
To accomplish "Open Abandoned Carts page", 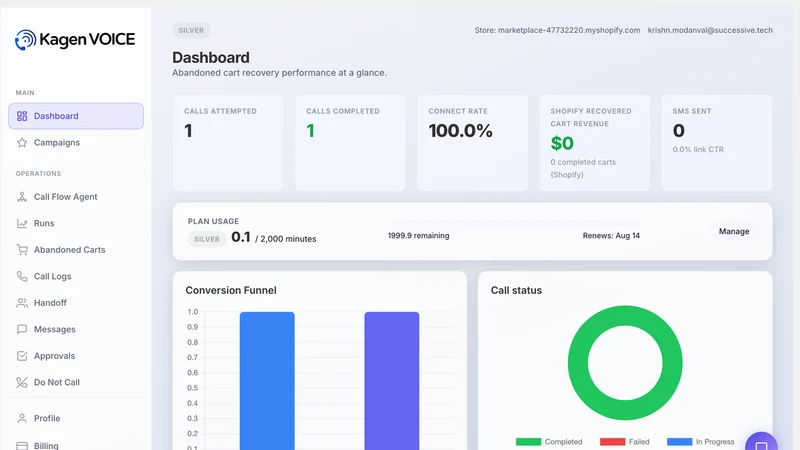I will [76, 250].
